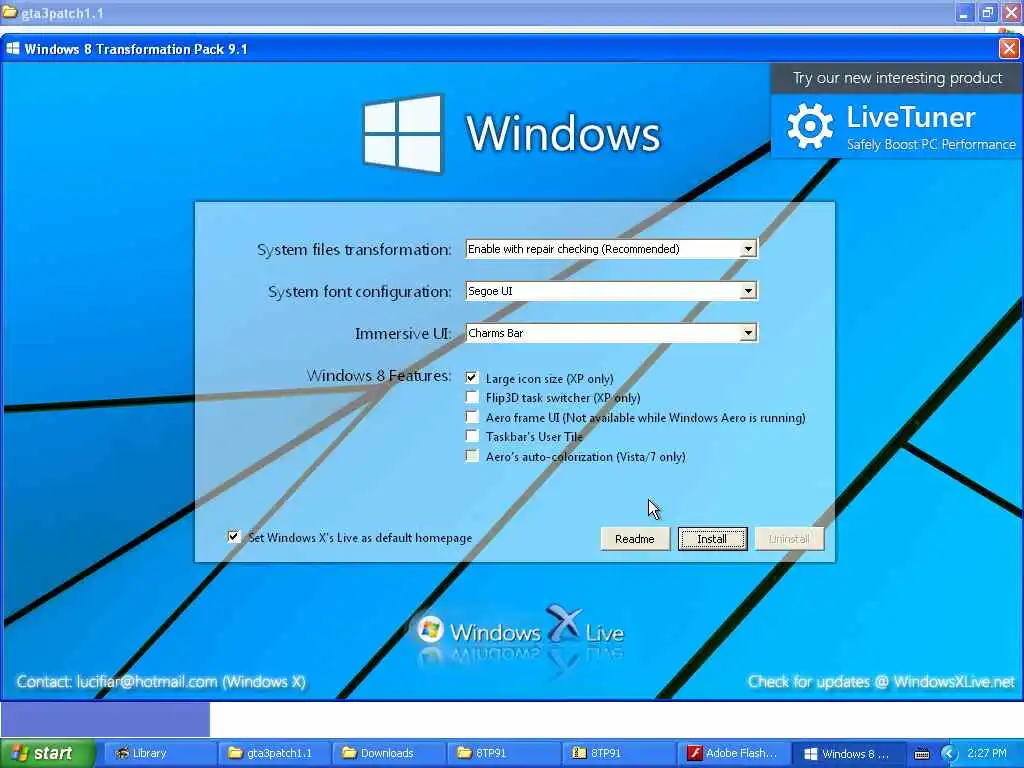Switch to 8TP91 archive taskbar item
The height and width of the screenshot is (768, 1024).
(618, 754)
